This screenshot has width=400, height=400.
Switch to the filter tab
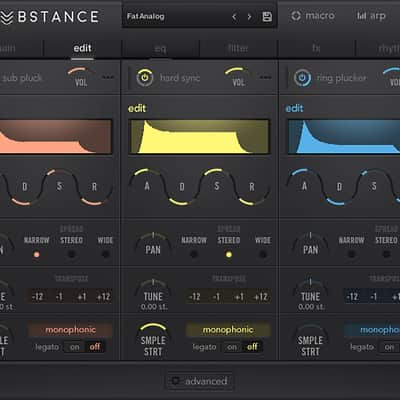(238, 49)
